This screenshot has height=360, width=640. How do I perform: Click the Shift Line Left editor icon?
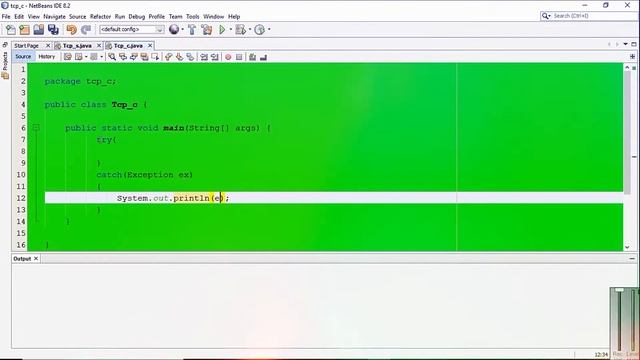click(204, 57)
